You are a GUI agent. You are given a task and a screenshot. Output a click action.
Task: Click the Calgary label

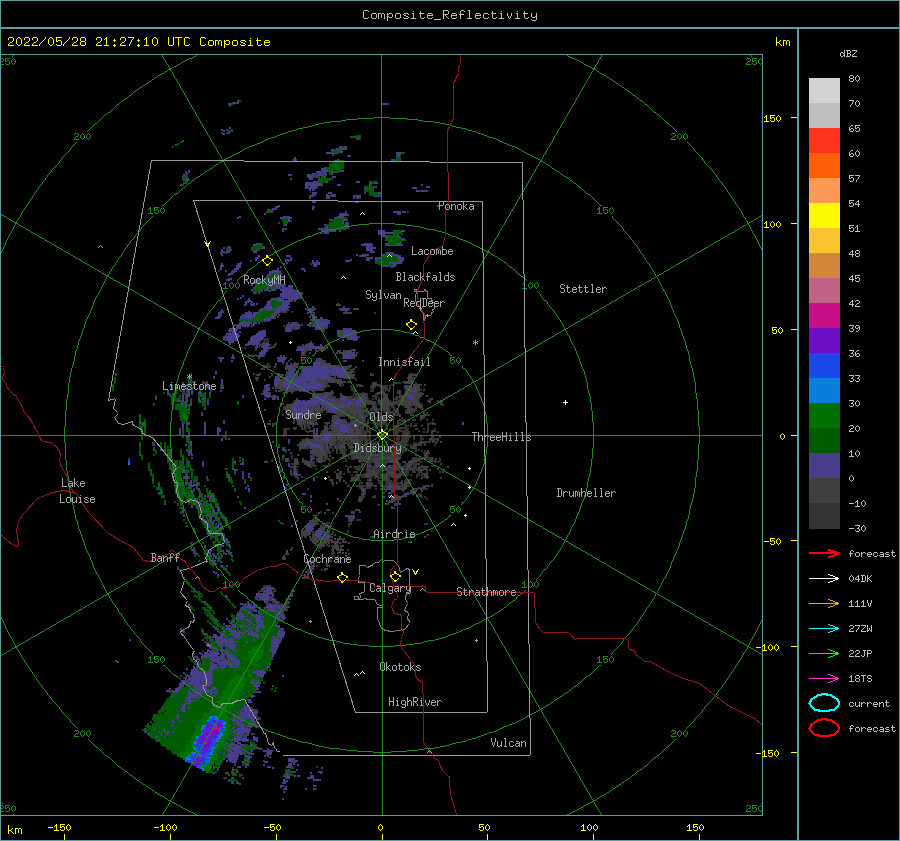pos(390,588)
